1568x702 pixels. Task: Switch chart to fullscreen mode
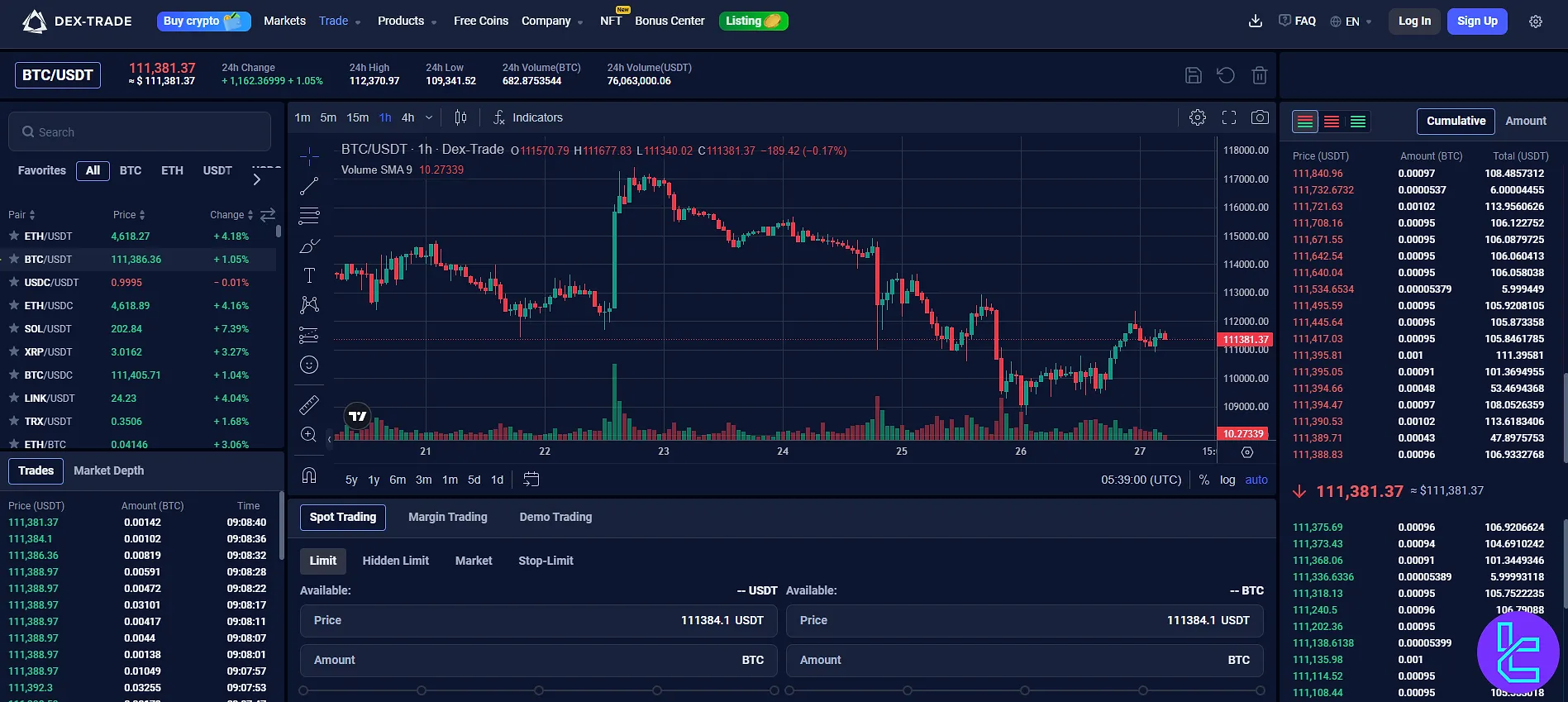pyautogui.click(x=1229, y=117)
